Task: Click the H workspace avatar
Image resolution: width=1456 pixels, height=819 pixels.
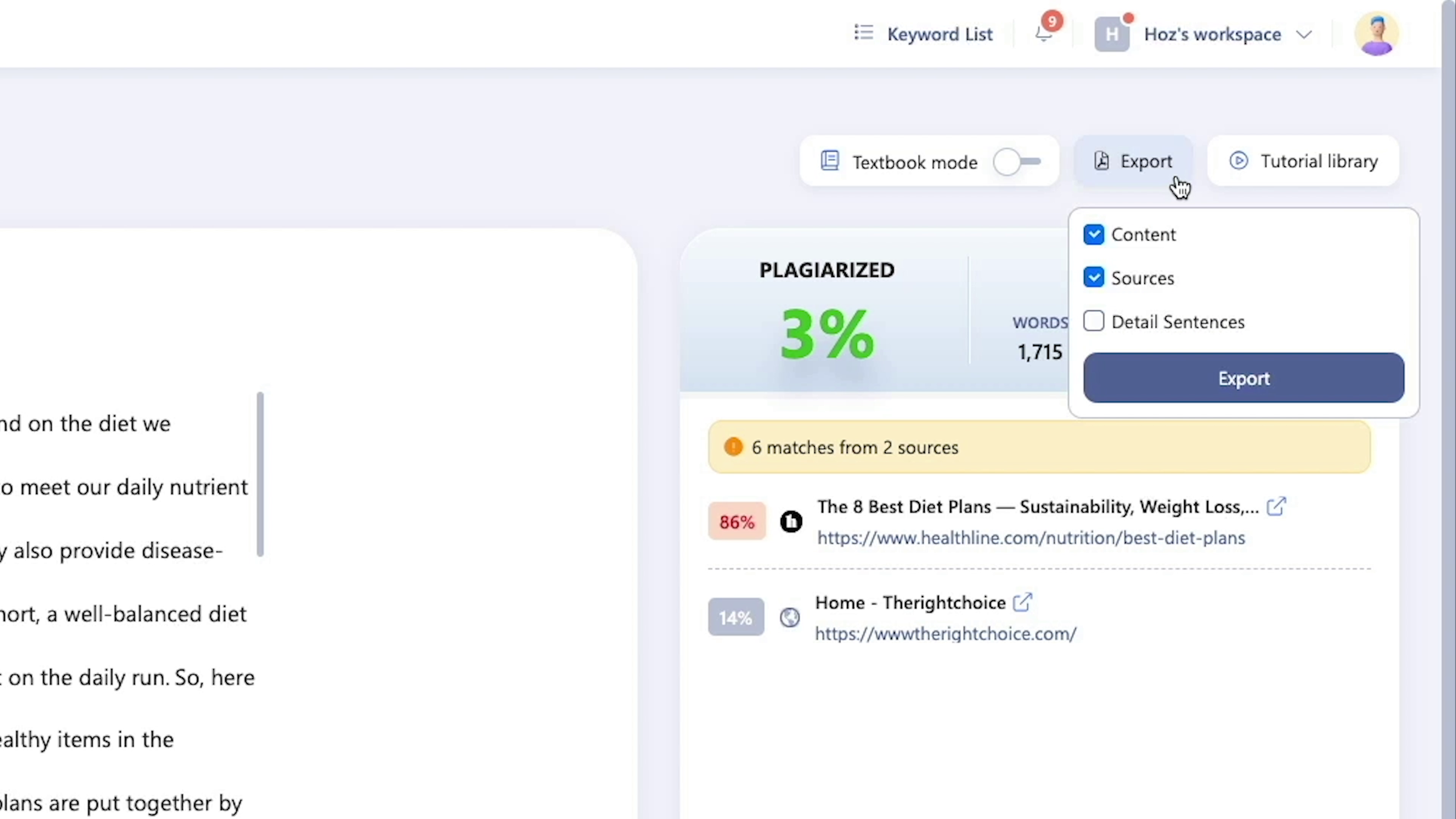Action: 1112,34
